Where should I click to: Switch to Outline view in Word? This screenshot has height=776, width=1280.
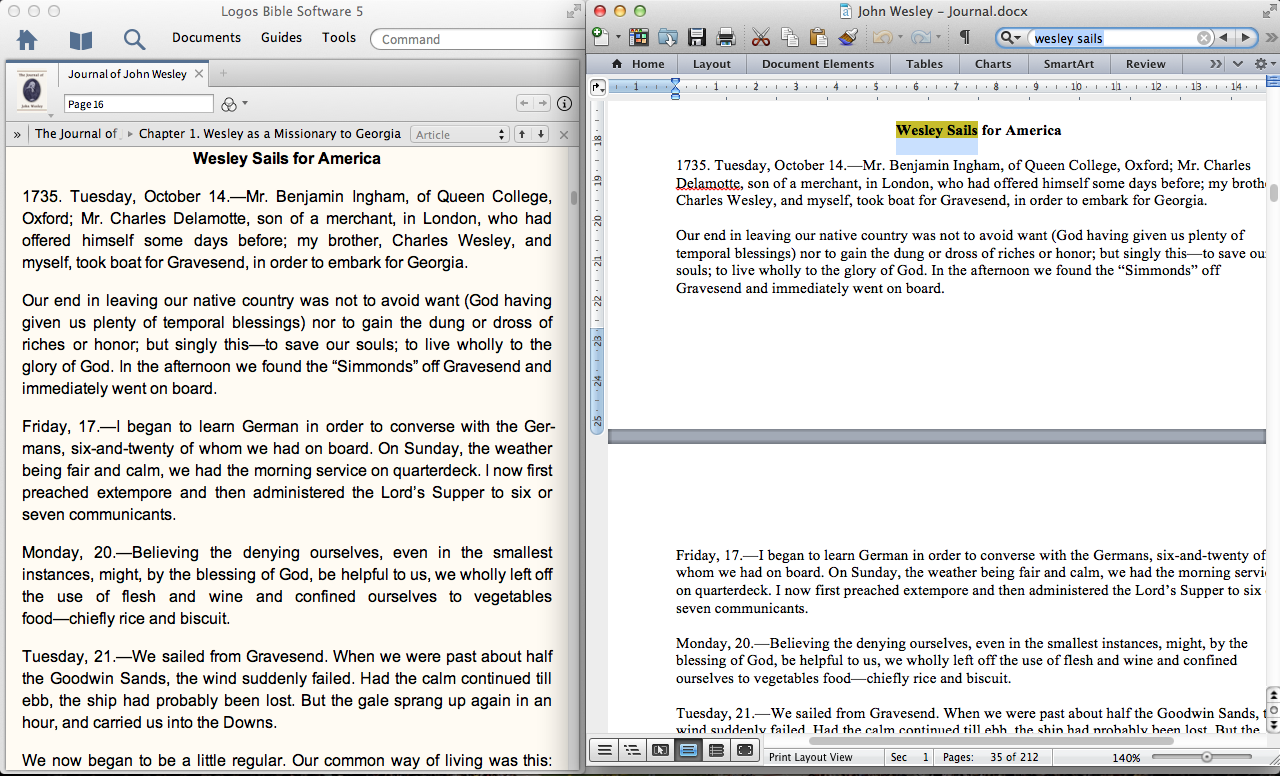pos(632,750)
